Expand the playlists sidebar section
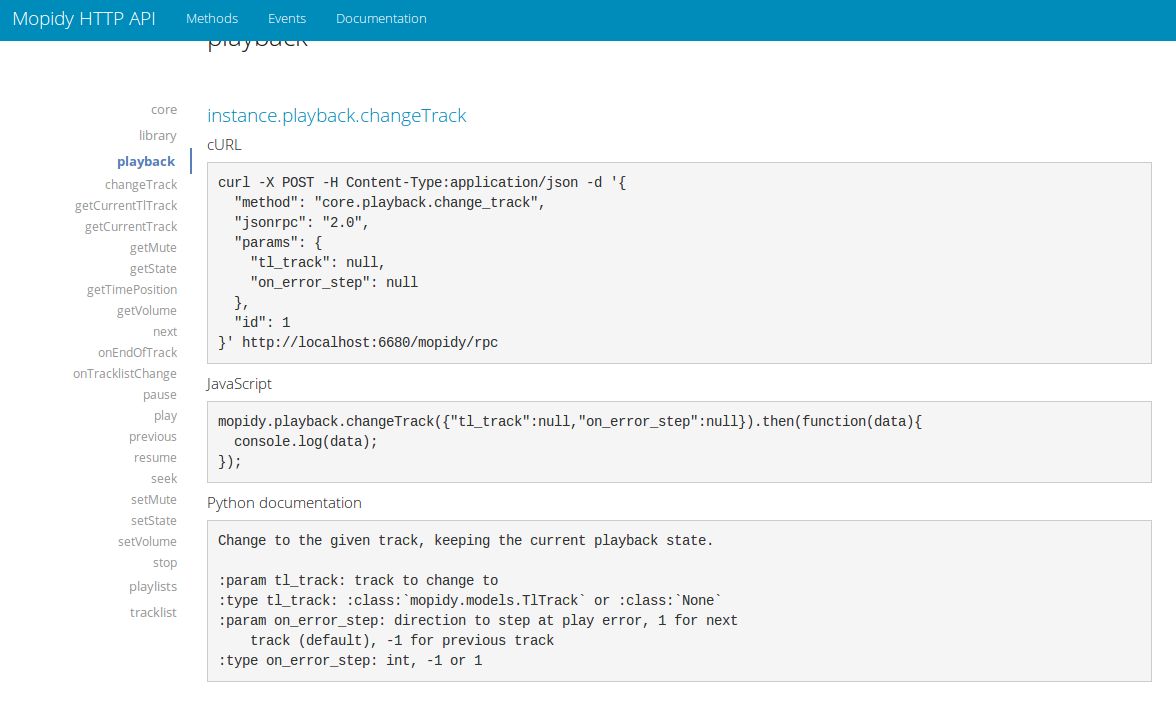 tap(153, 587)
